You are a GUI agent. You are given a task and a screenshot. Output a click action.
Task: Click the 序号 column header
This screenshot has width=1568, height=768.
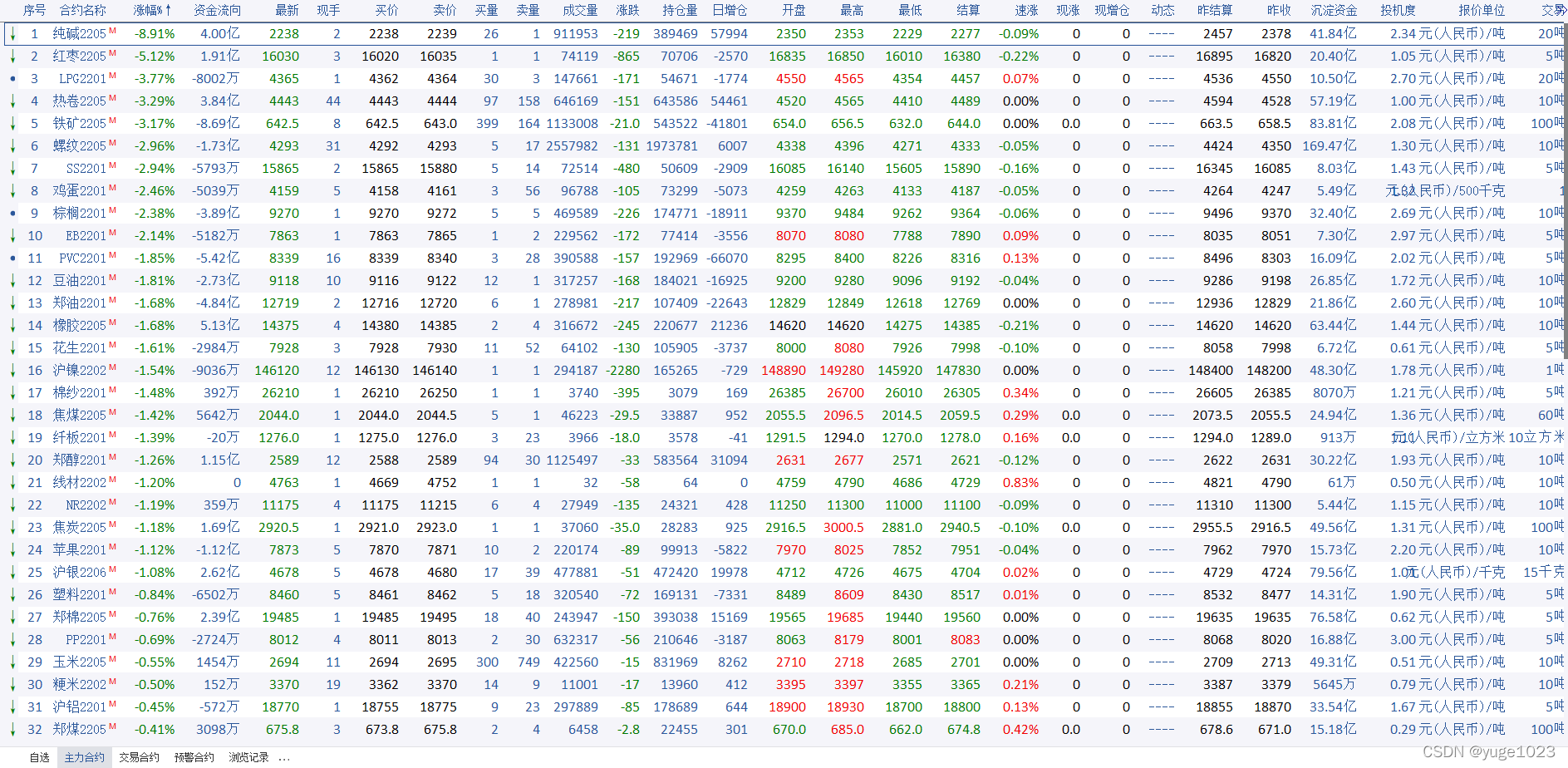(x=34, y=10)
